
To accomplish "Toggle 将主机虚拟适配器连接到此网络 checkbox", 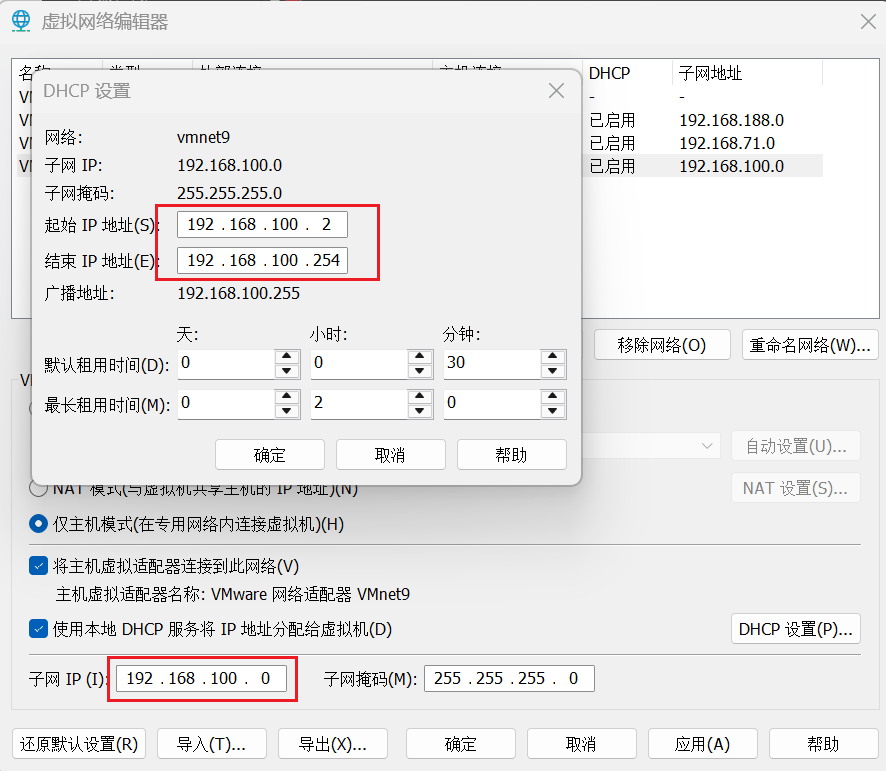I will (38, 566).
